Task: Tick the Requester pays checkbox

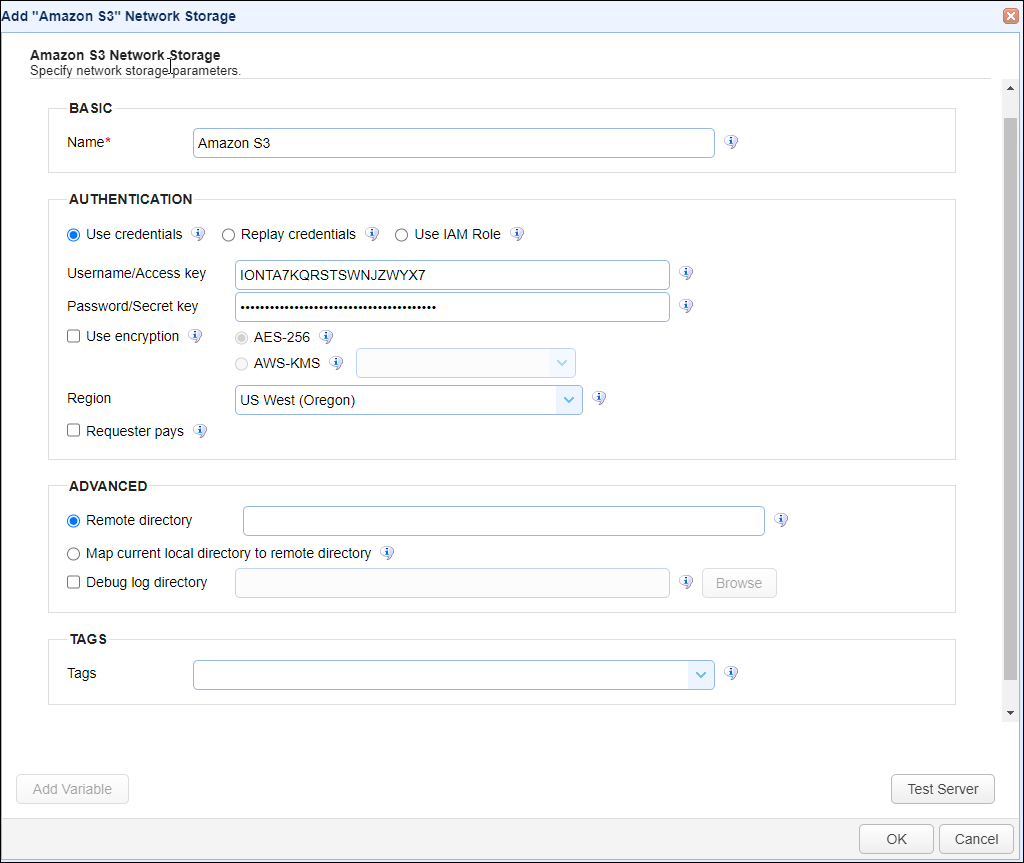Action: [74, 430]
